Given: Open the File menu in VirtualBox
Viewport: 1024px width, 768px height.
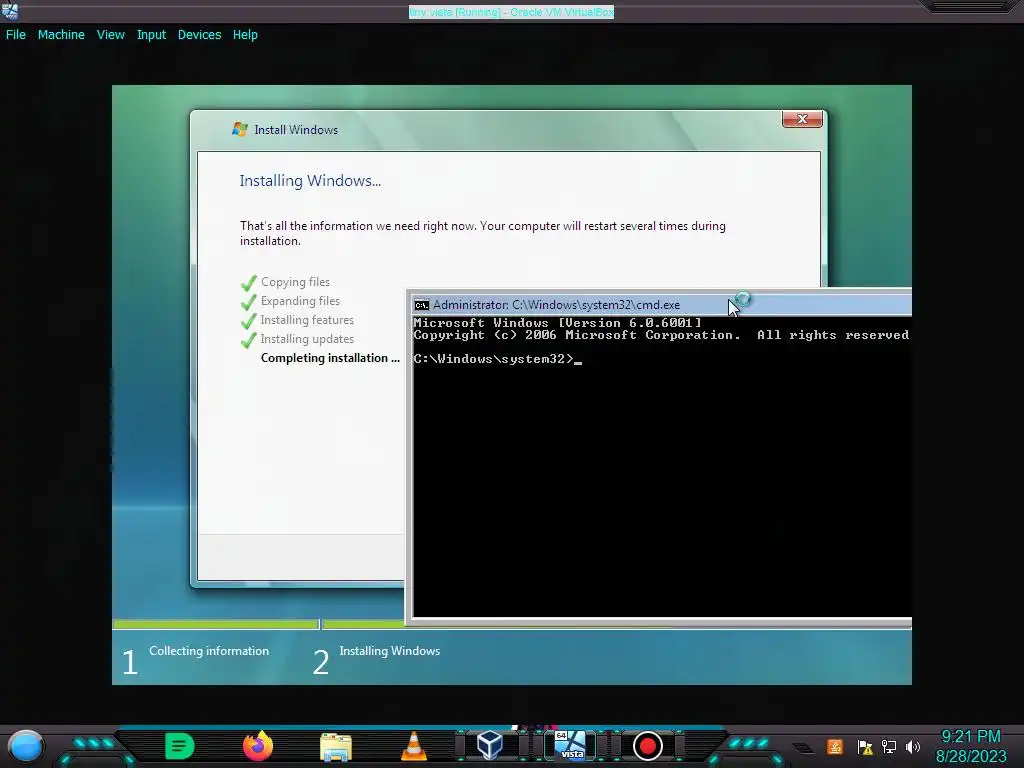Looking at the screenshot, I should (x=16, y=35).
